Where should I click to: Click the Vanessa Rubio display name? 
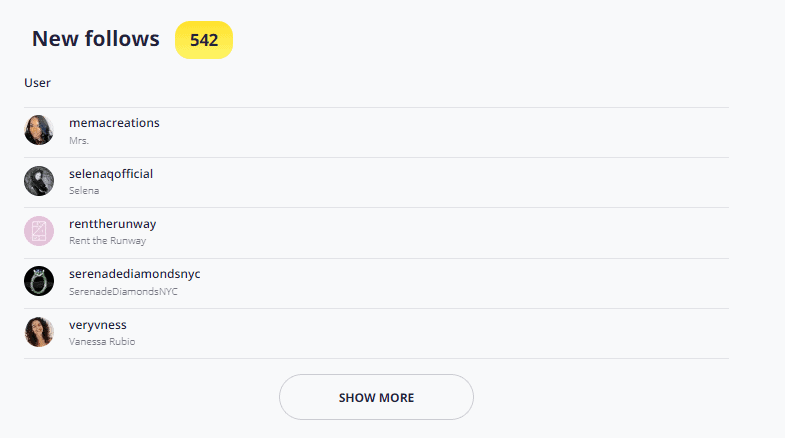point(102,341)
